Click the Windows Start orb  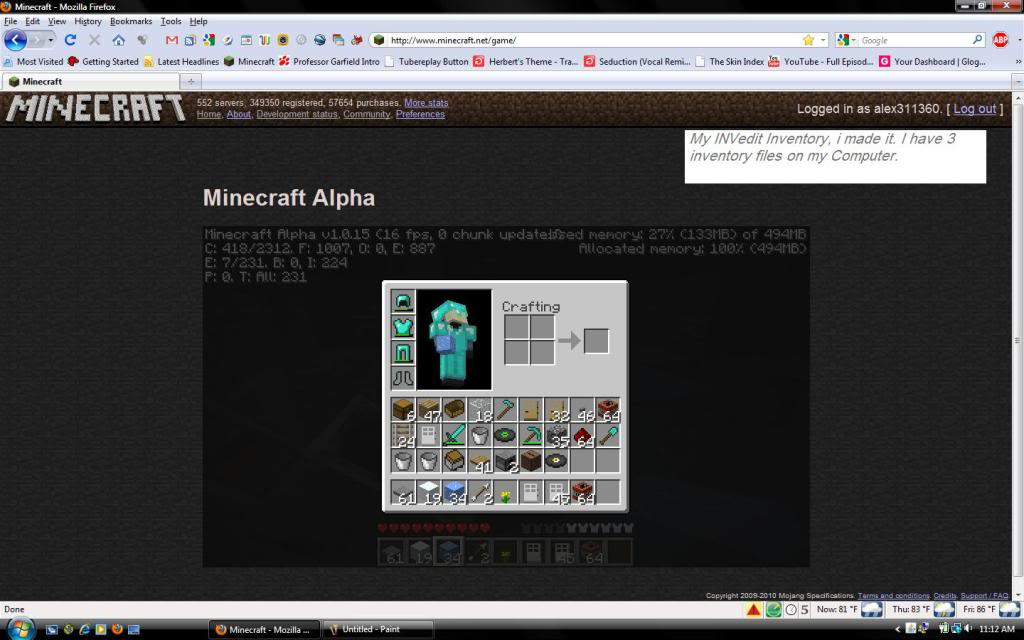20,629
